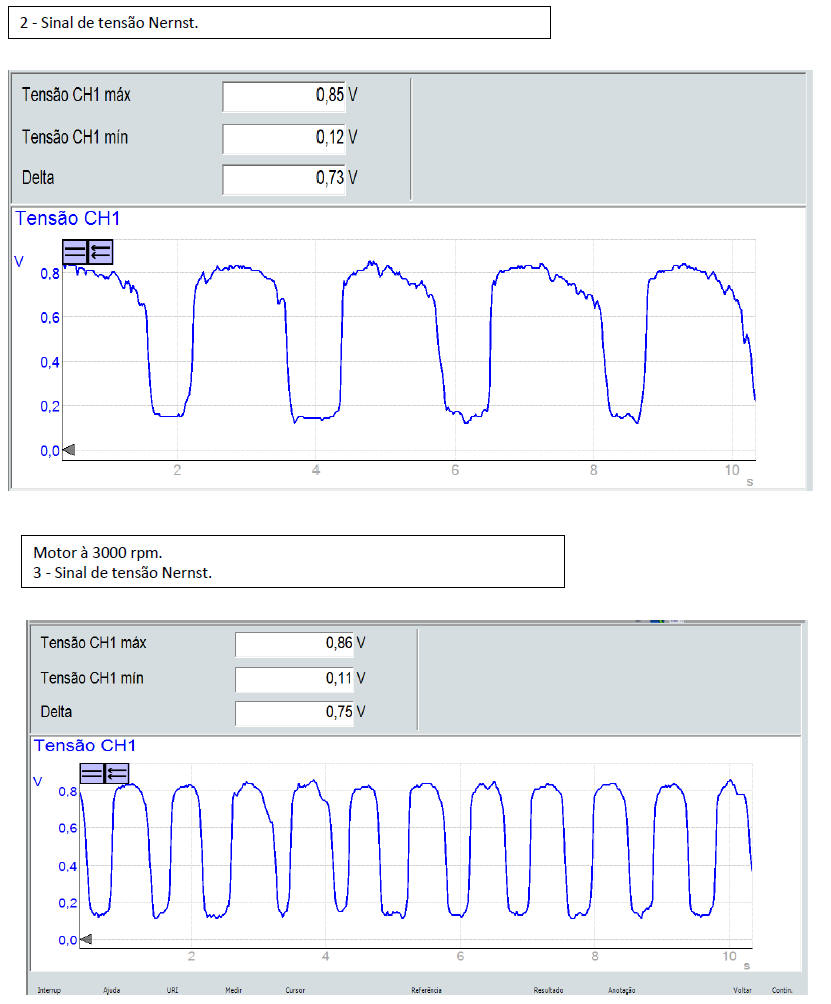
Task: Click the zero-level triangle marker in the lower chart
Action: click(x=86, y=939)
